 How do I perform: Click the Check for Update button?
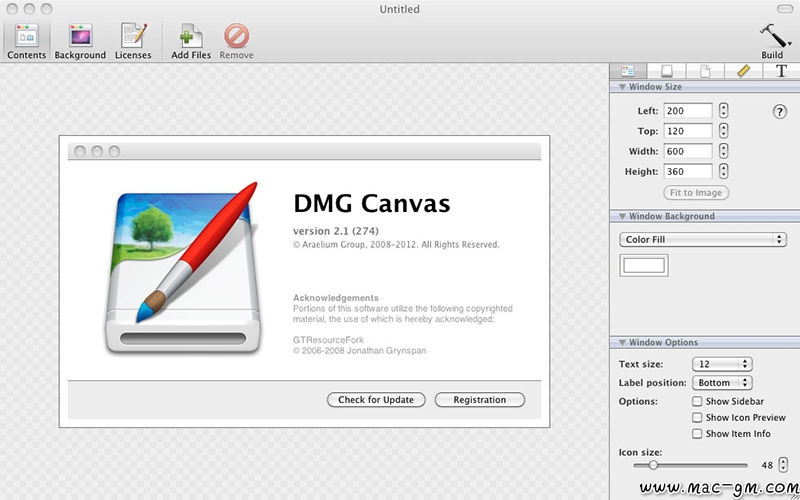pos(376,400)
